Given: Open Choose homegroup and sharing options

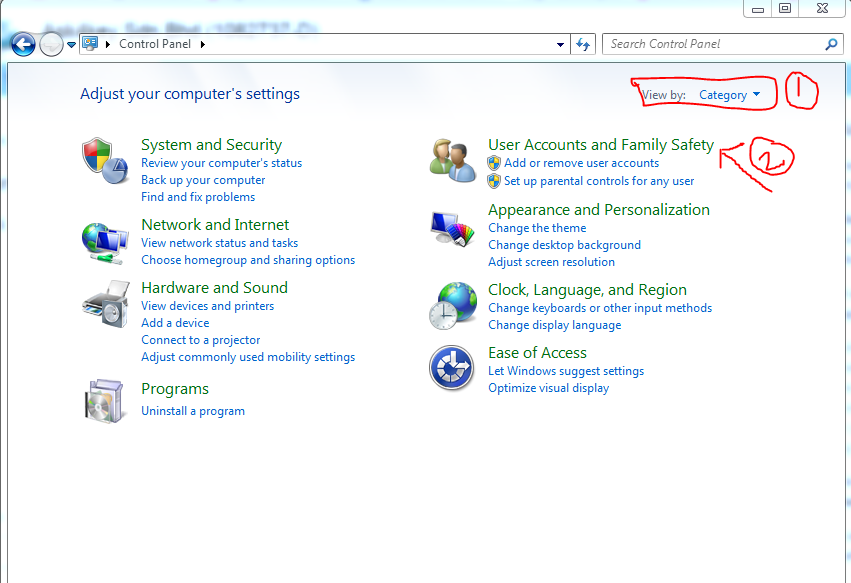Looking at the screenshot, I should click(248, 260).
